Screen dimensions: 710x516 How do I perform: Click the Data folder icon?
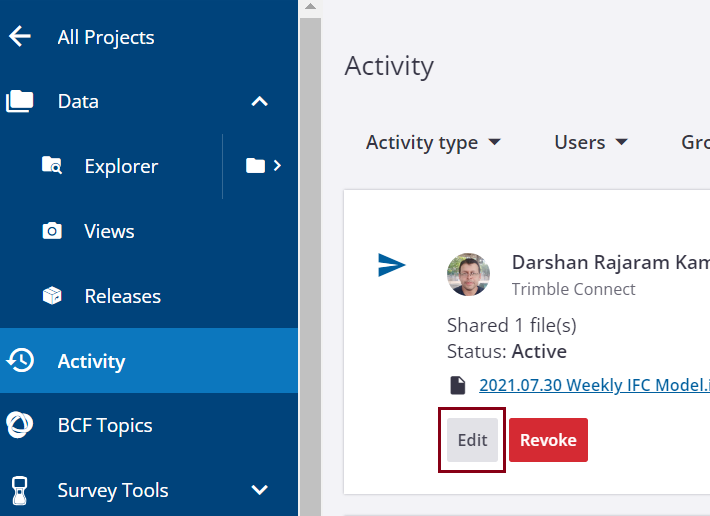(x=20, y=101)
